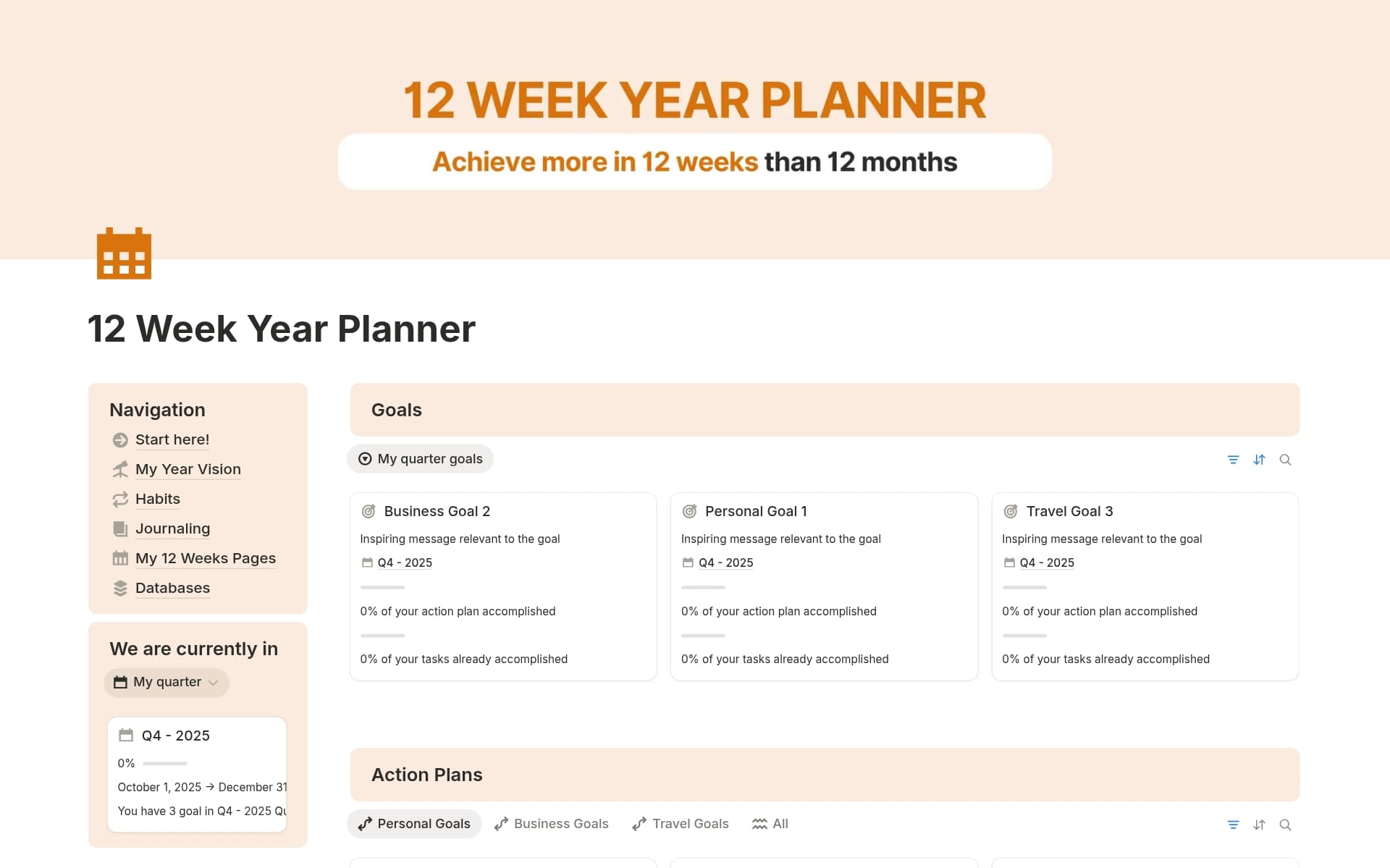Open the sort icon in the Goals section
1390x868 pixels.
click(x=1260, y=459)
